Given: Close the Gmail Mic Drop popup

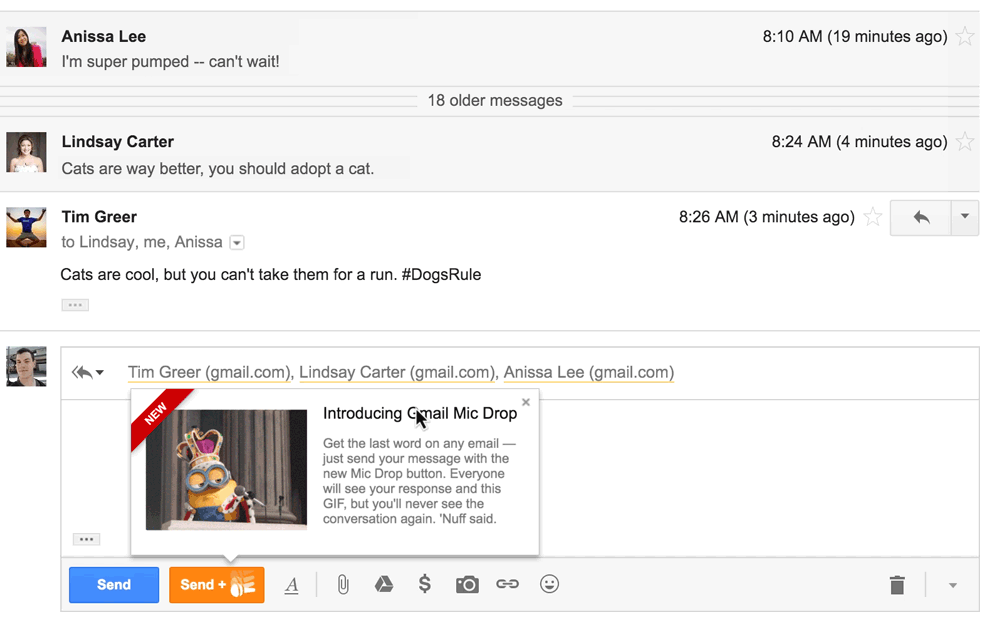Looking at the screenshot, I should [x=526, y=403].
